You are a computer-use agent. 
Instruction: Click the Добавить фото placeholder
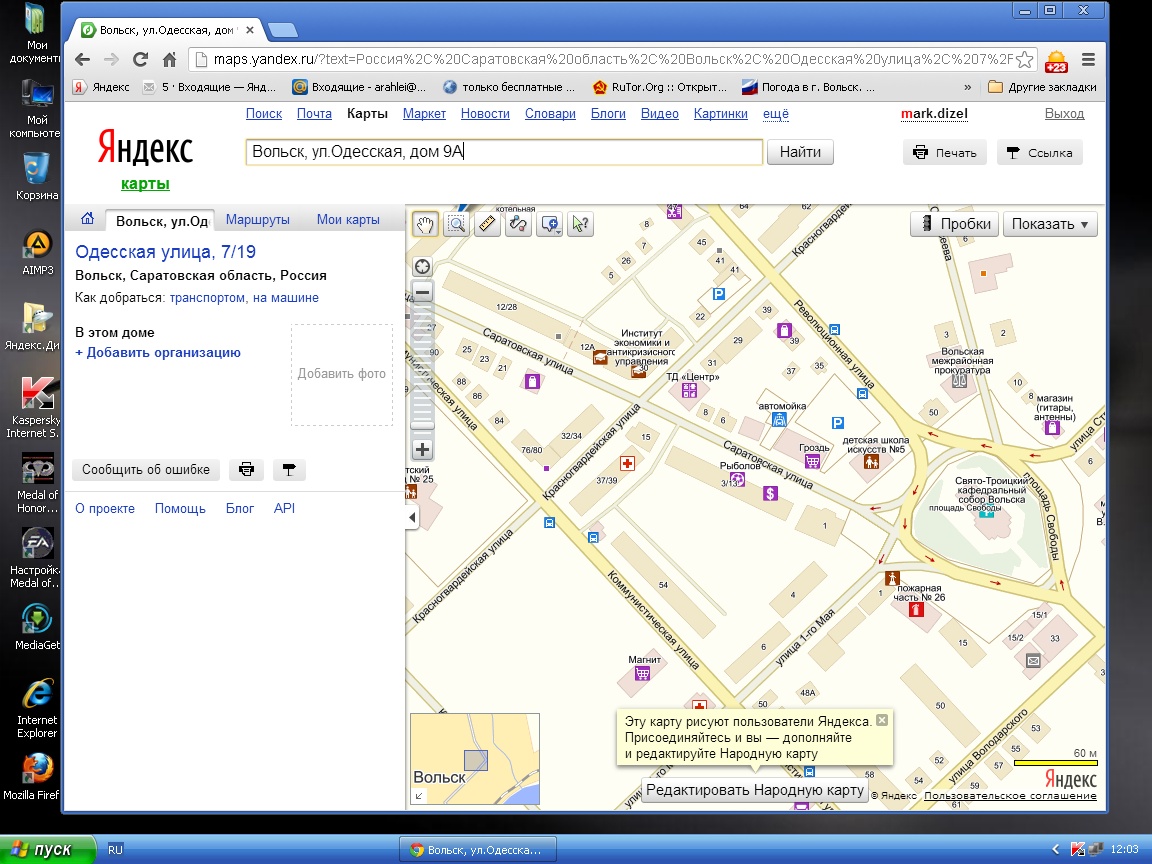(x=342, y=375)
